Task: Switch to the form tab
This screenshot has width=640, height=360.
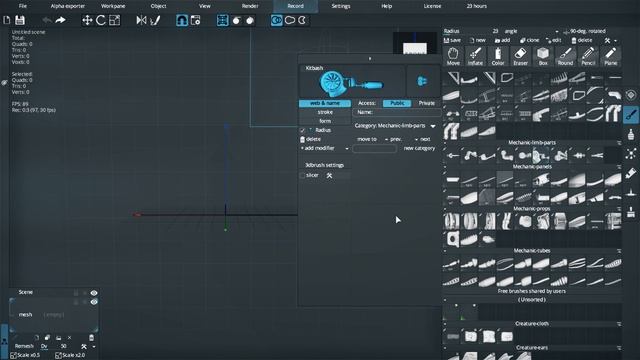Action: click(x=325, y=121)
